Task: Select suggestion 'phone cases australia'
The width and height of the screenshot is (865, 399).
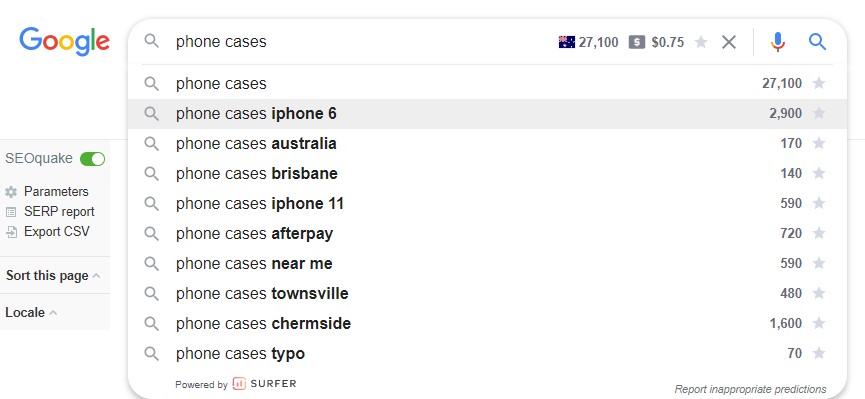Action: 487,143
